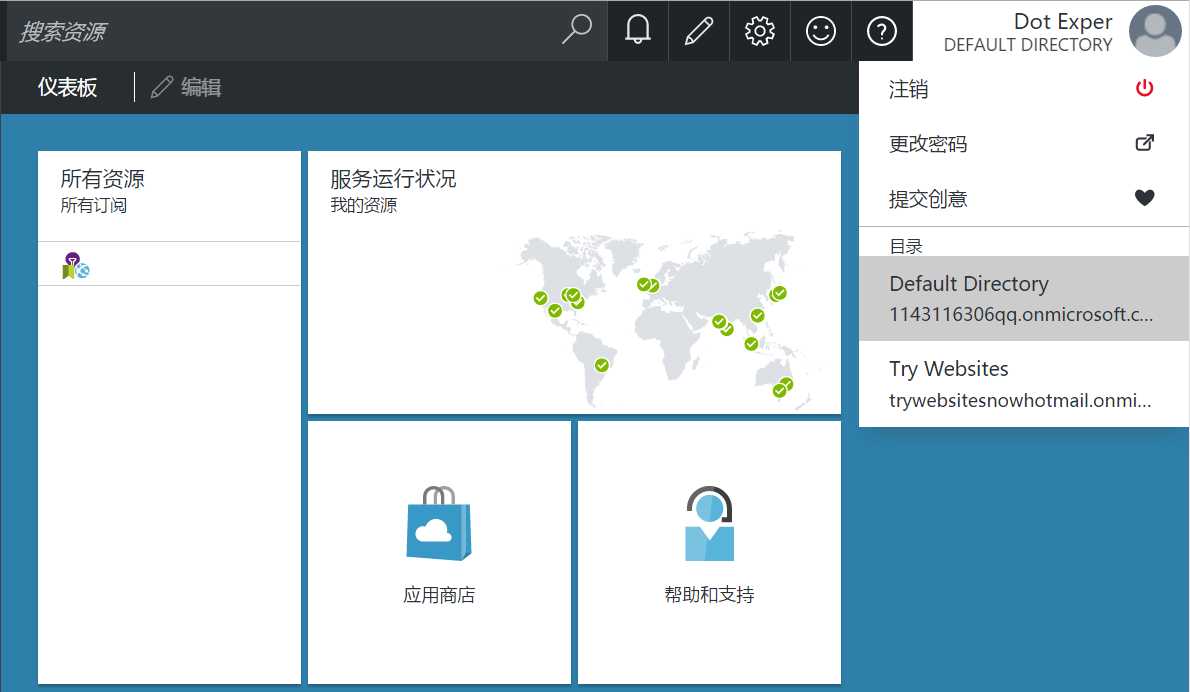Click the smiley feedback icon
The width and height of the screenshot is (1190, 692).
pyautogui.click(x=820, y=31)
